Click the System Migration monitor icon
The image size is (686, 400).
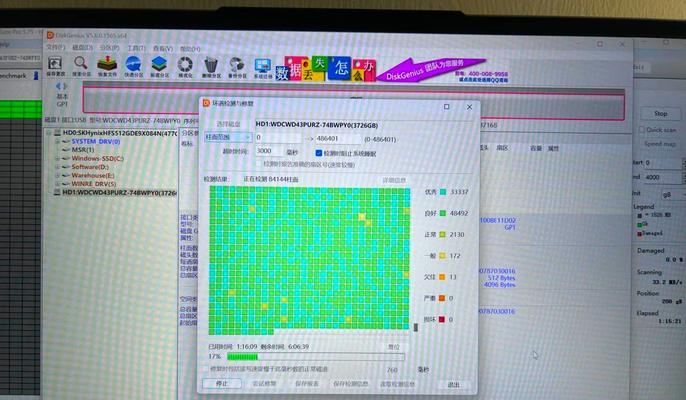(262, 66)
